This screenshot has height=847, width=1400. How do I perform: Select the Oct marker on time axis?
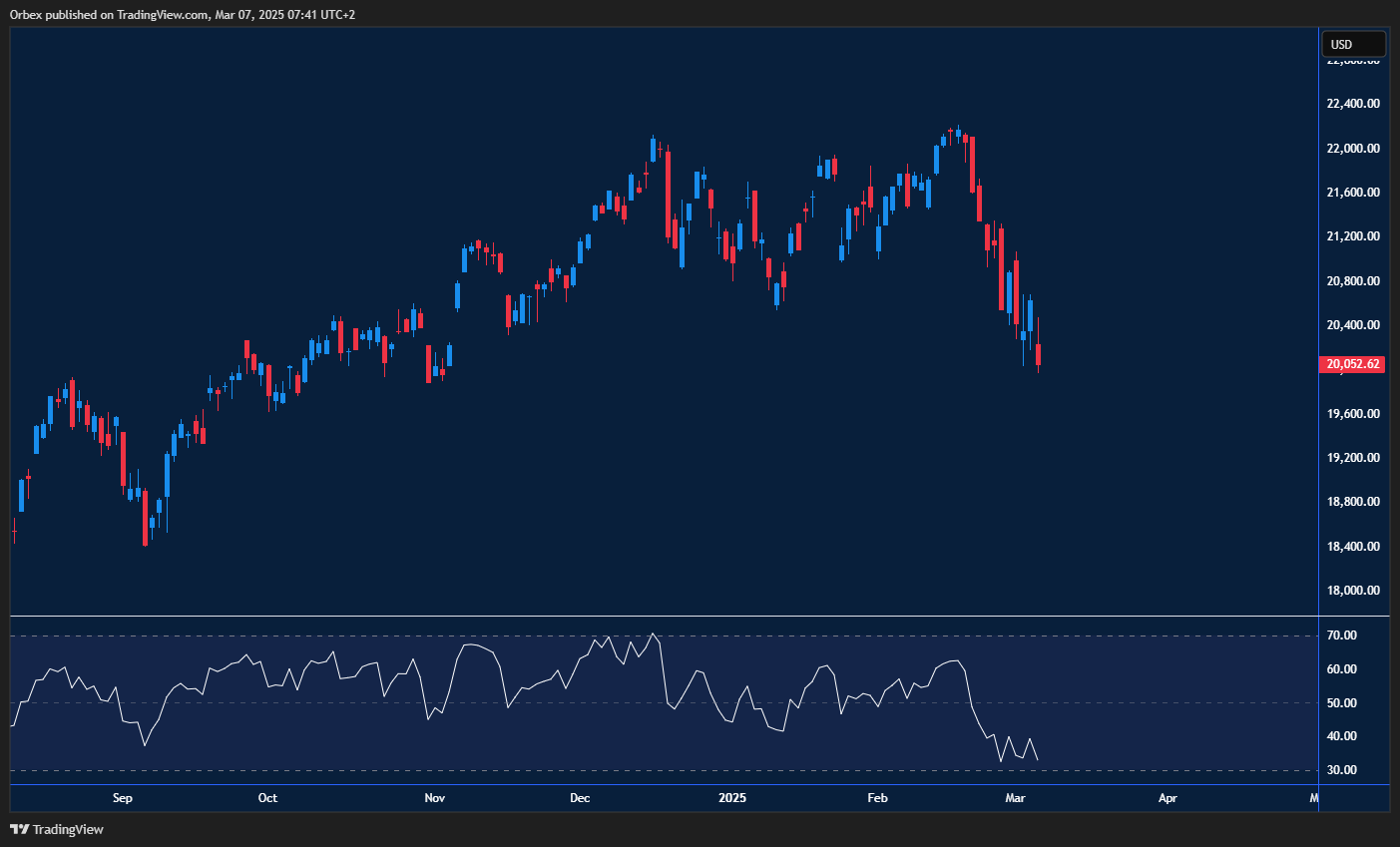click(x=267, y=798)
